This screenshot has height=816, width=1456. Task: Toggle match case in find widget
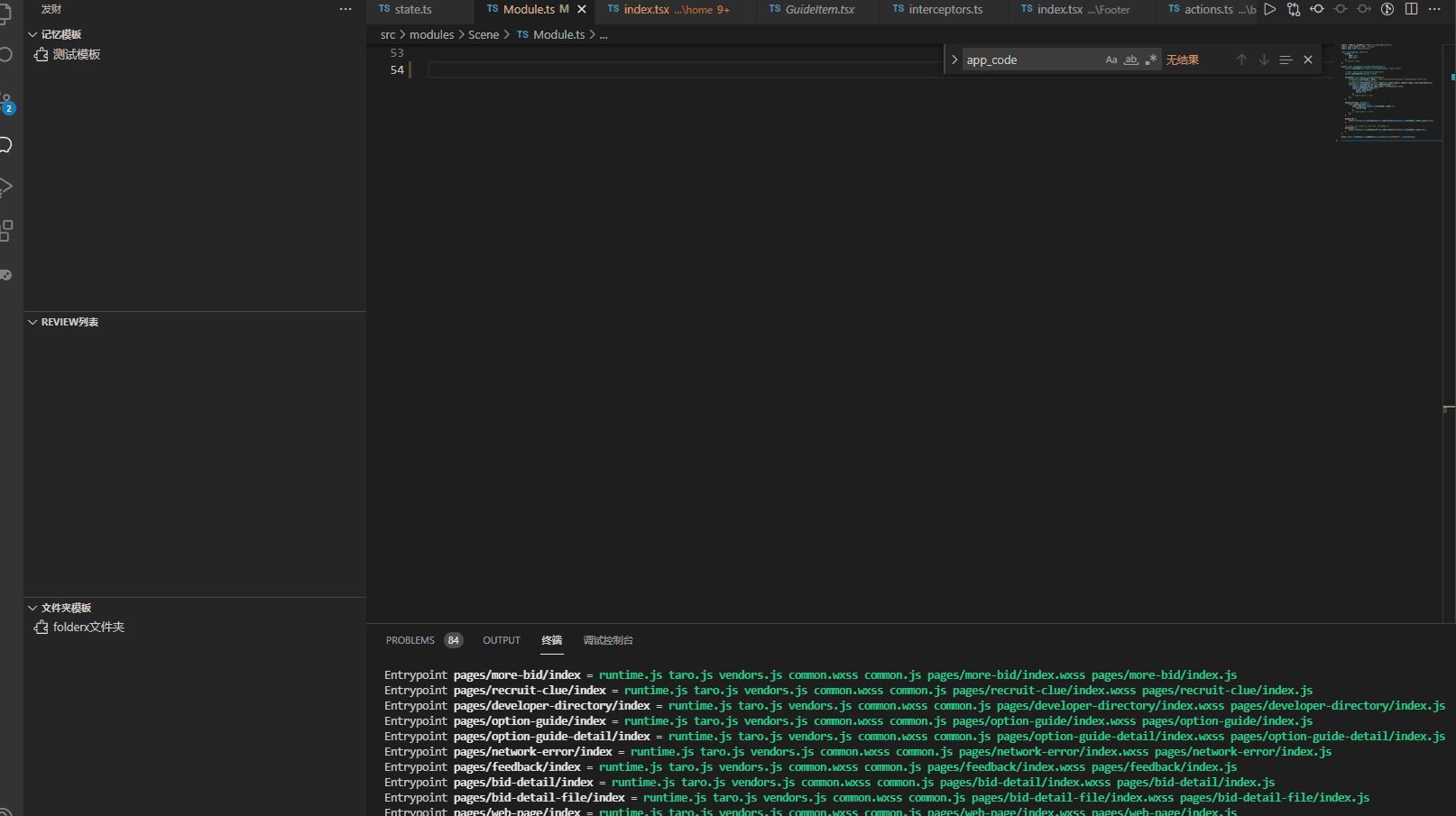1111,60
